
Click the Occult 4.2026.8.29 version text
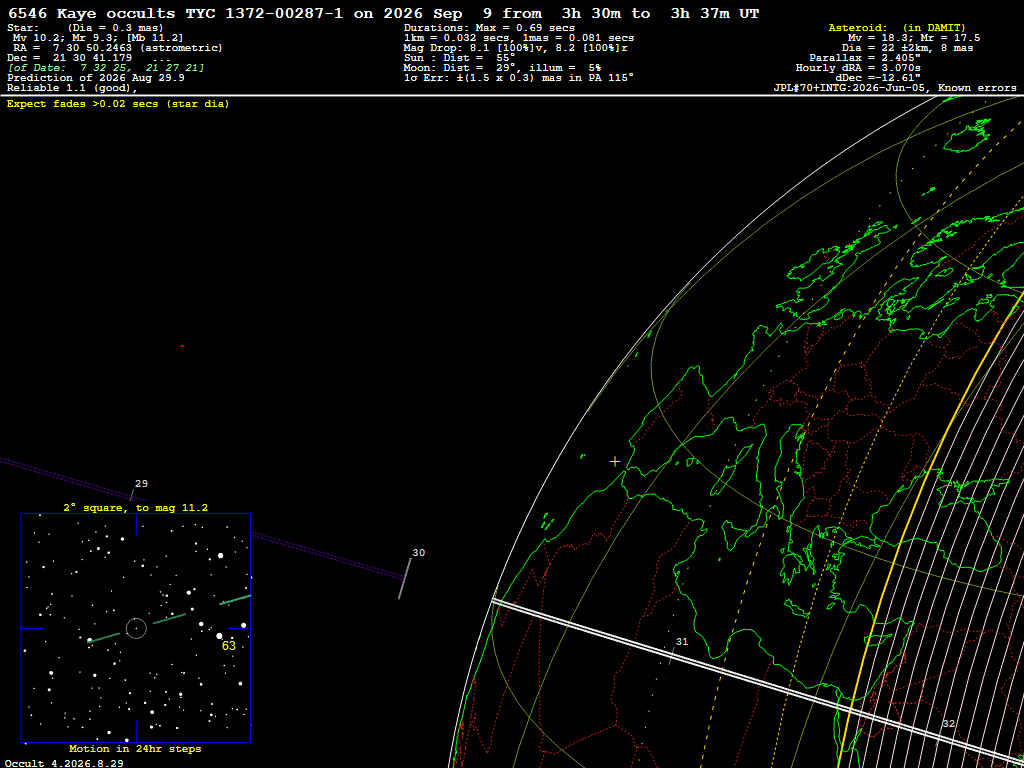pyautogui.click(x=65, y=763)
